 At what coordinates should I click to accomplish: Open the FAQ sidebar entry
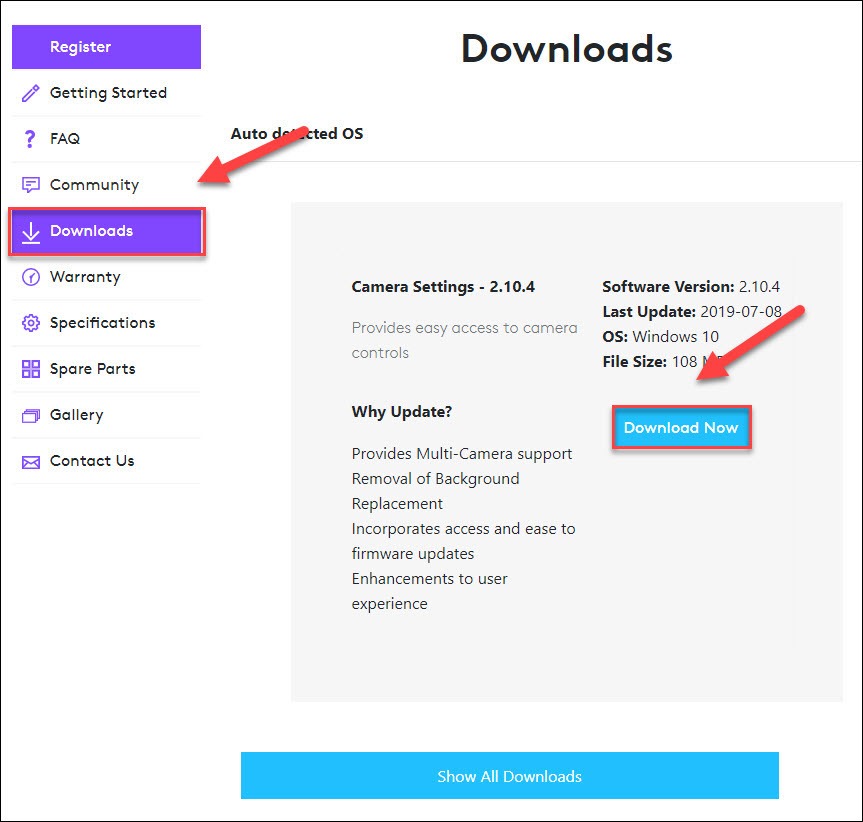click(x=65, y=139)
